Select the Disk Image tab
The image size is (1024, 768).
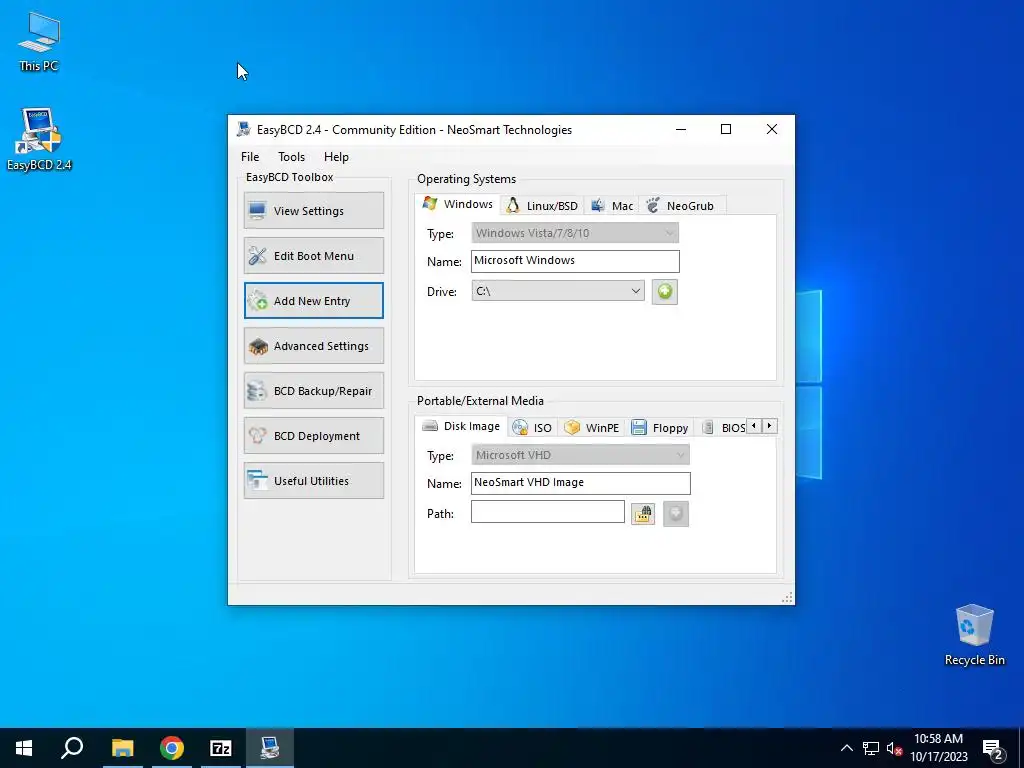tap(461, 426)
